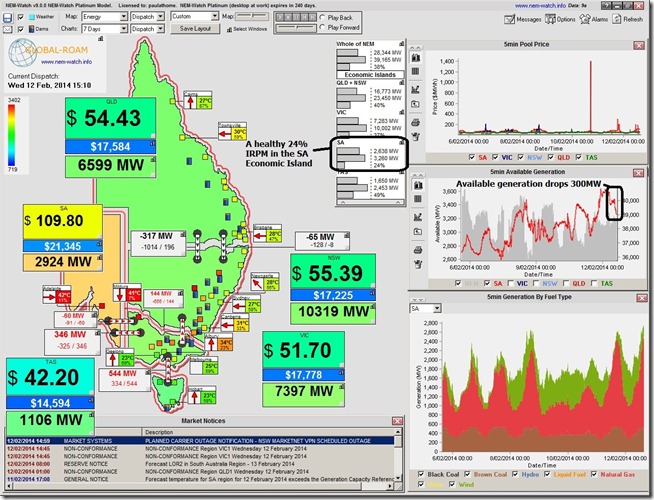Select the RESERVE NOTICE row
654x500 pixels.
tap(200, 464)
